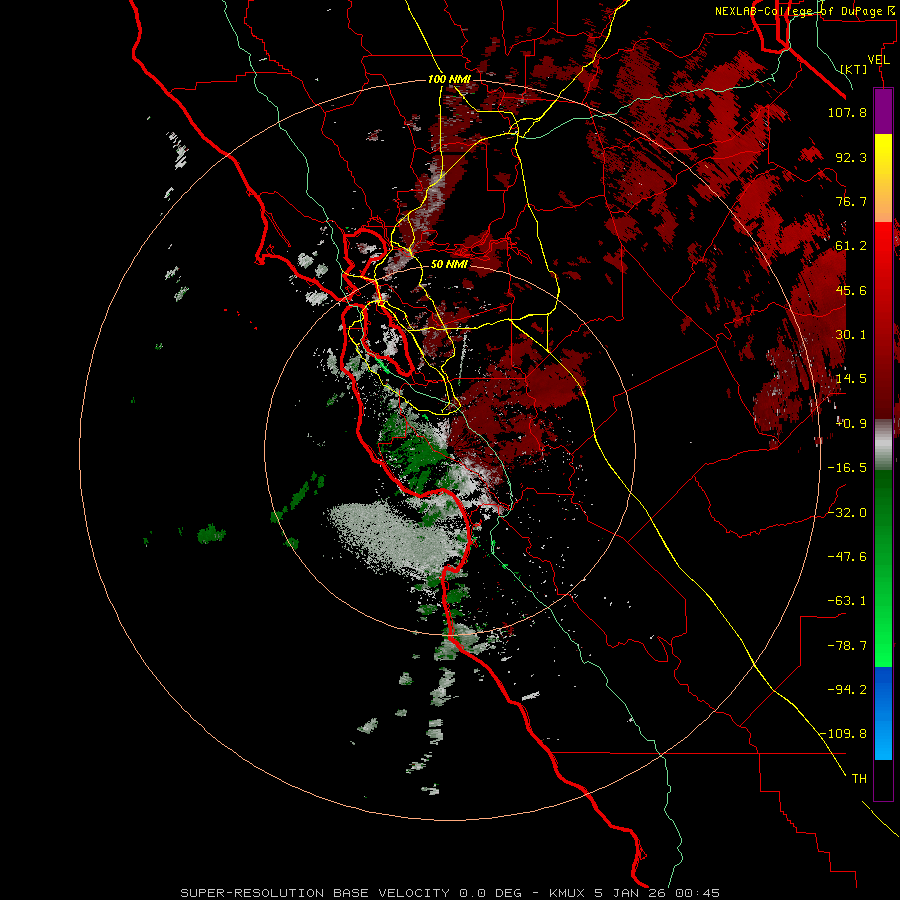
Task: Pick the purple segment of the color bar
Action: [883, 111]
